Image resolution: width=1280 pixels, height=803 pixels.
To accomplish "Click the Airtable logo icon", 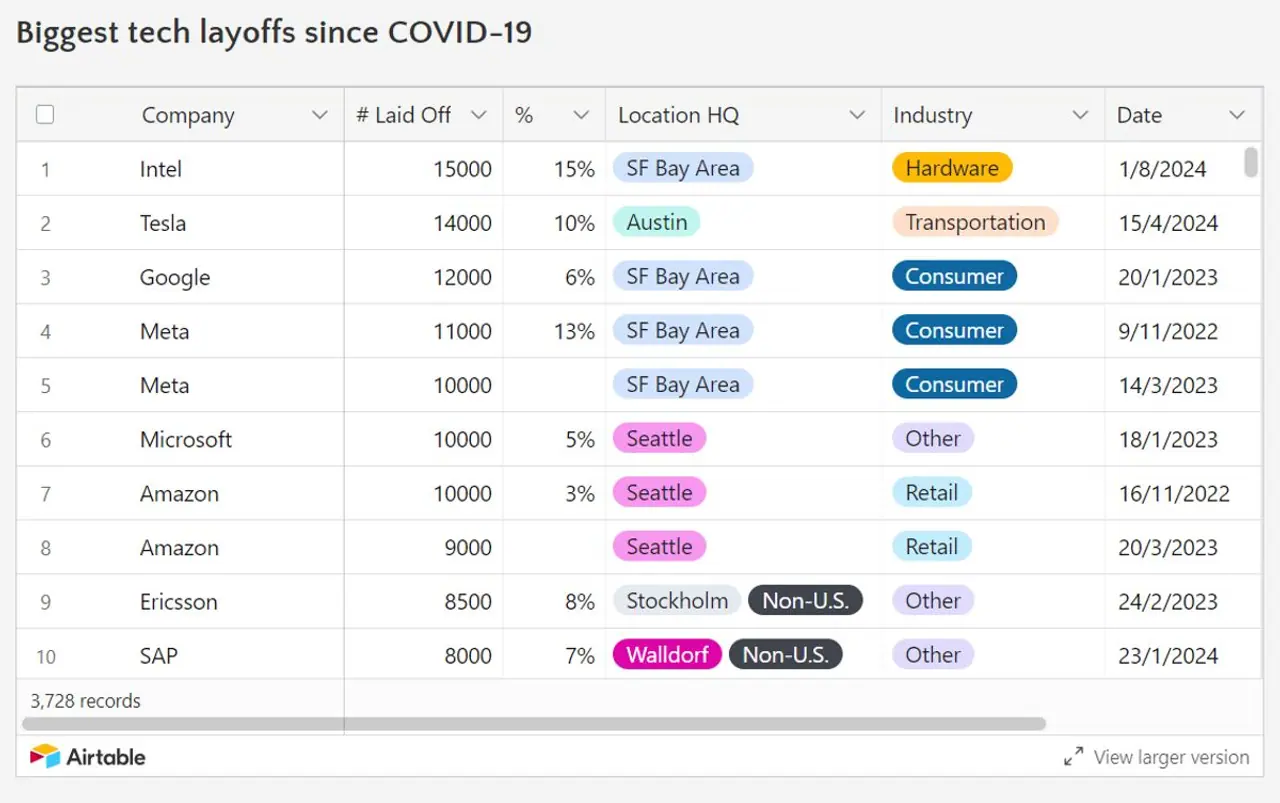I will point(45,757).
